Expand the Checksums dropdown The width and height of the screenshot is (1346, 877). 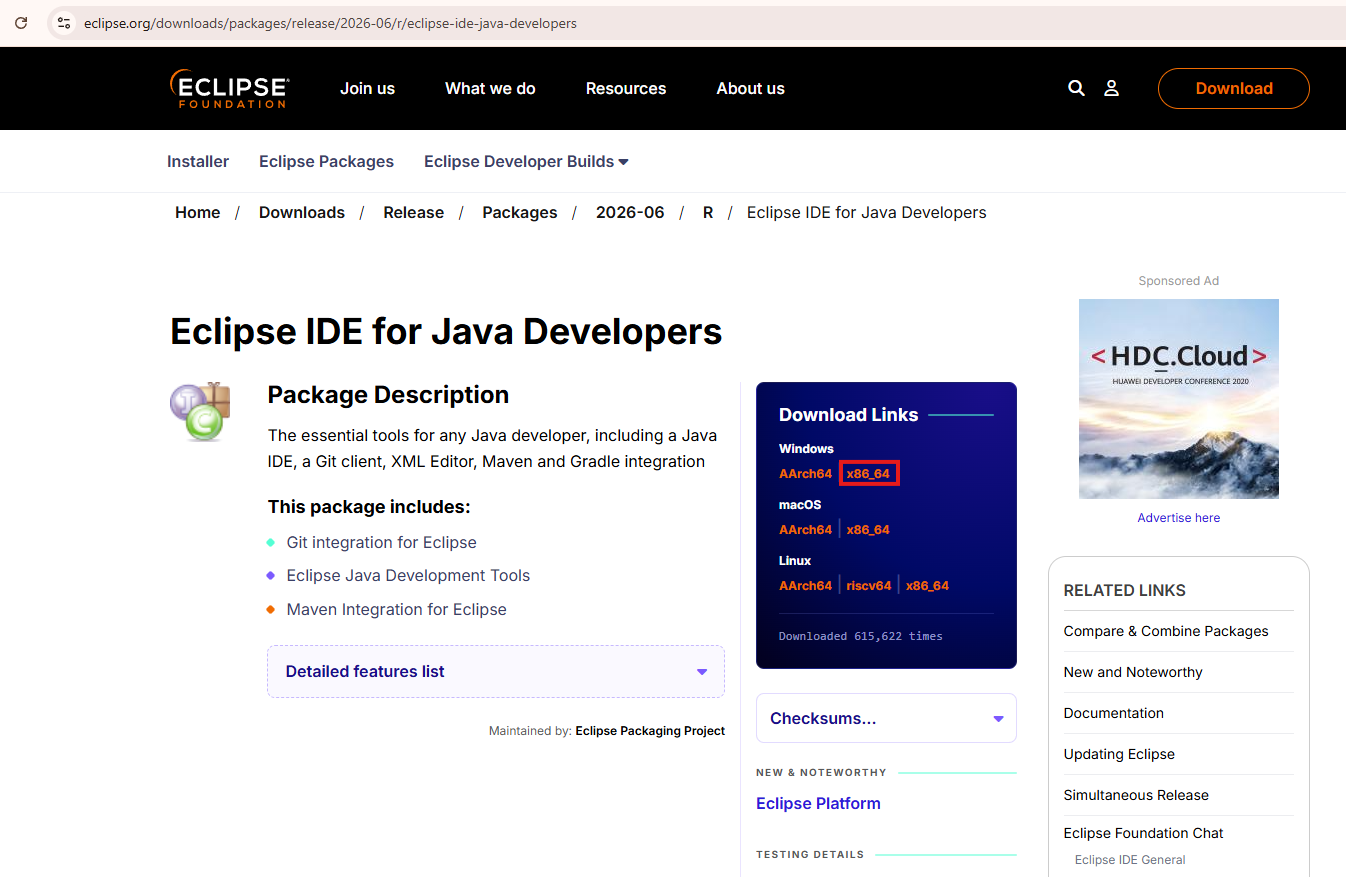(886, 718)
